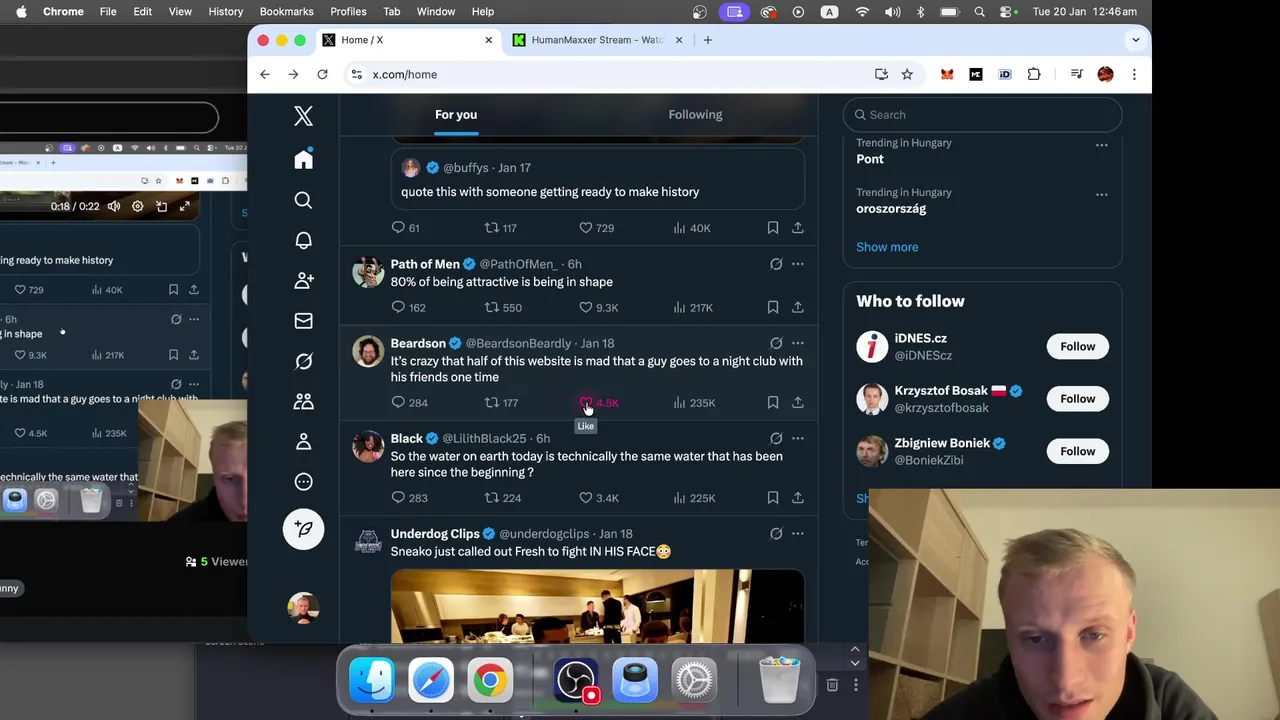
Task: Open more options on Underdog Clips post
Action: (x=798, y=533)
